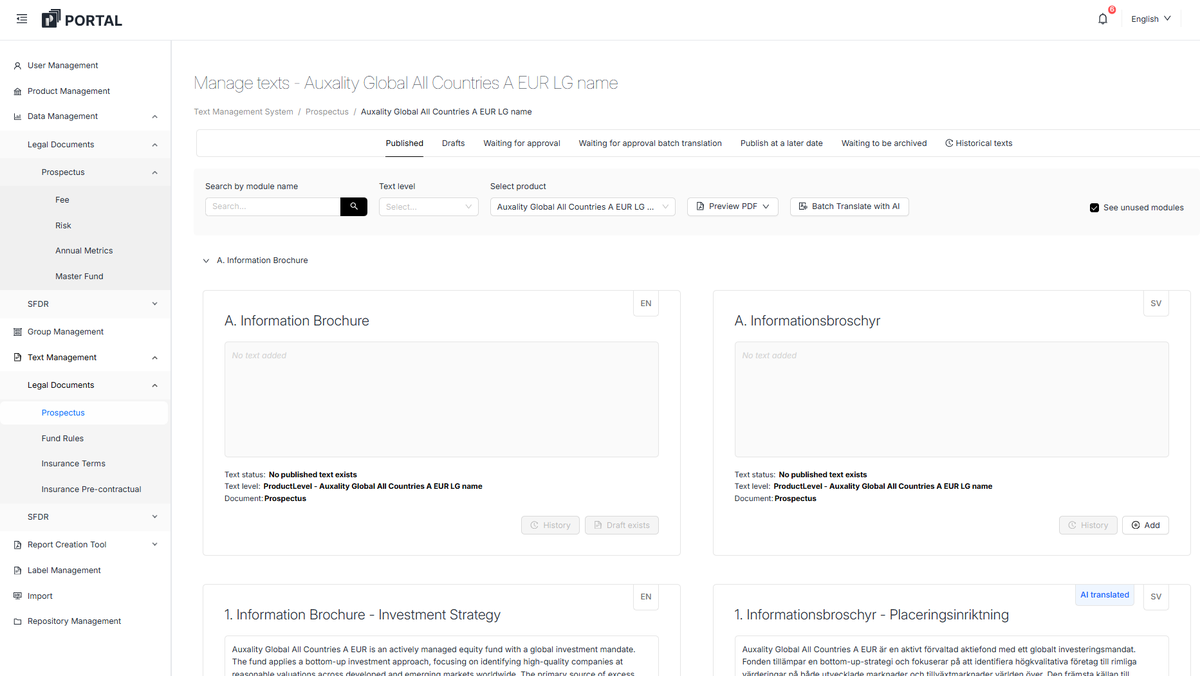
Task: Select Master Fund in sidebar
Action: coord(79,277)
